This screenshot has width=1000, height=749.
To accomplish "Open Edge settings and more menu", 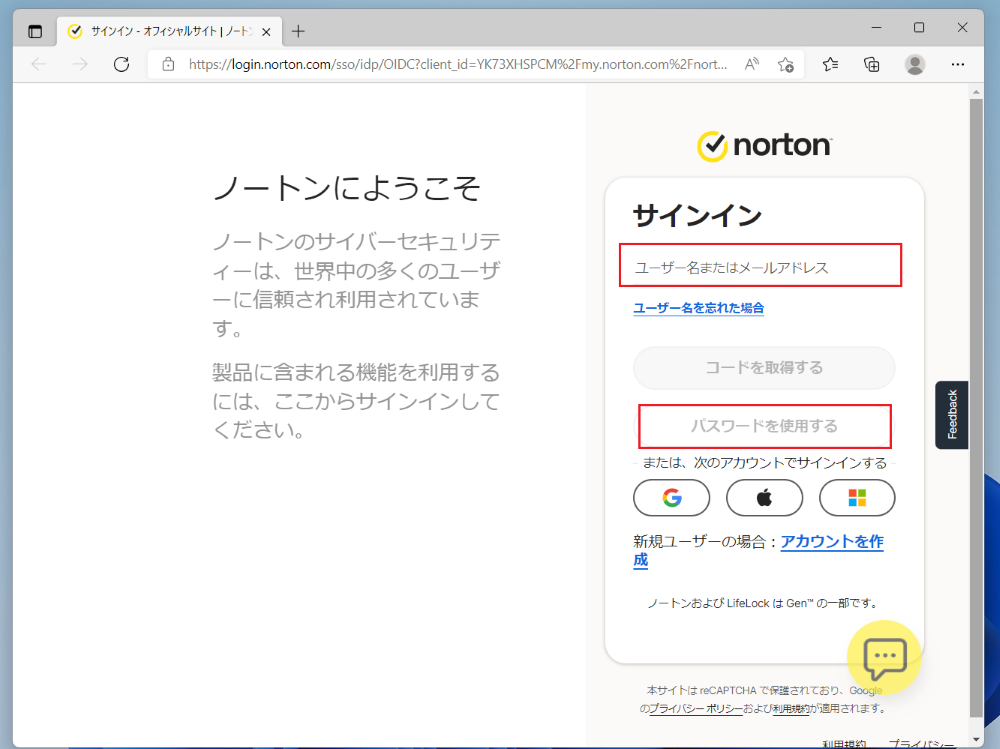I will (957, 64).
